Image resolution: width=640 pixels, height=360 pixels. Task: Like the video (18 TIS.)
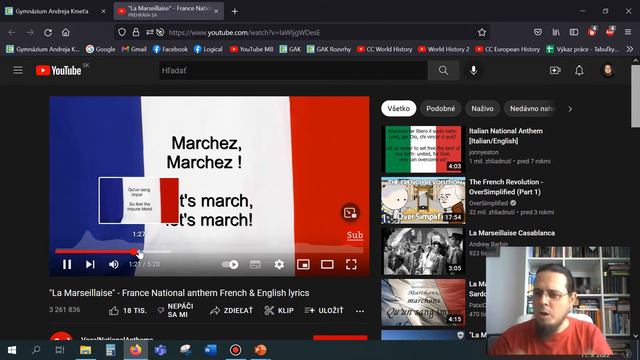[128, 311]
